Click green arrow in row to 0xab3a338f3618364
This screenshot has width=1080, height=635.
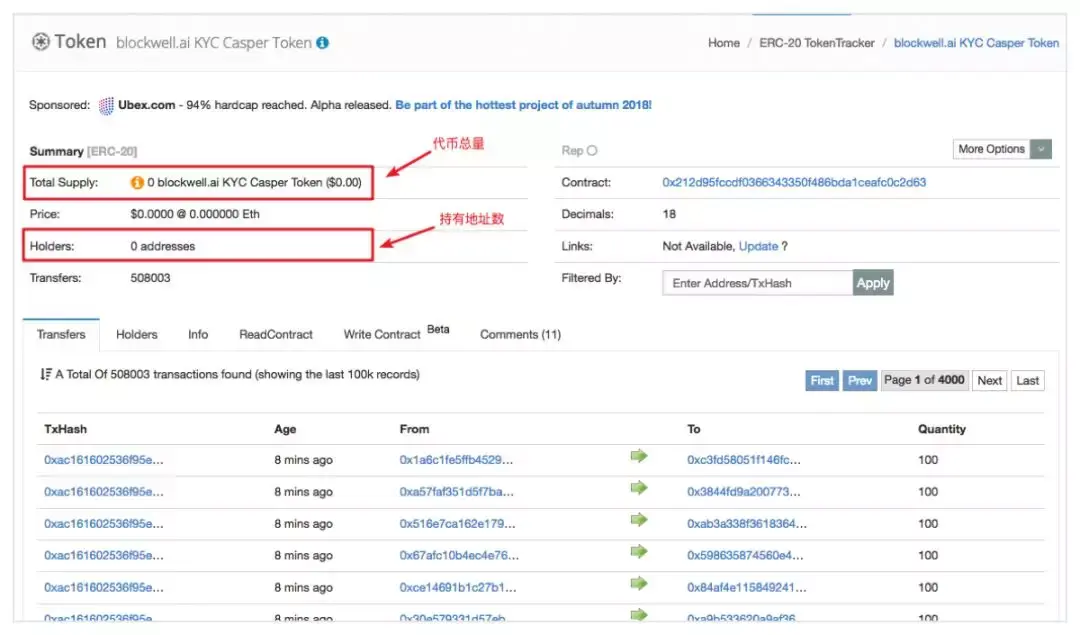[638, 520]
